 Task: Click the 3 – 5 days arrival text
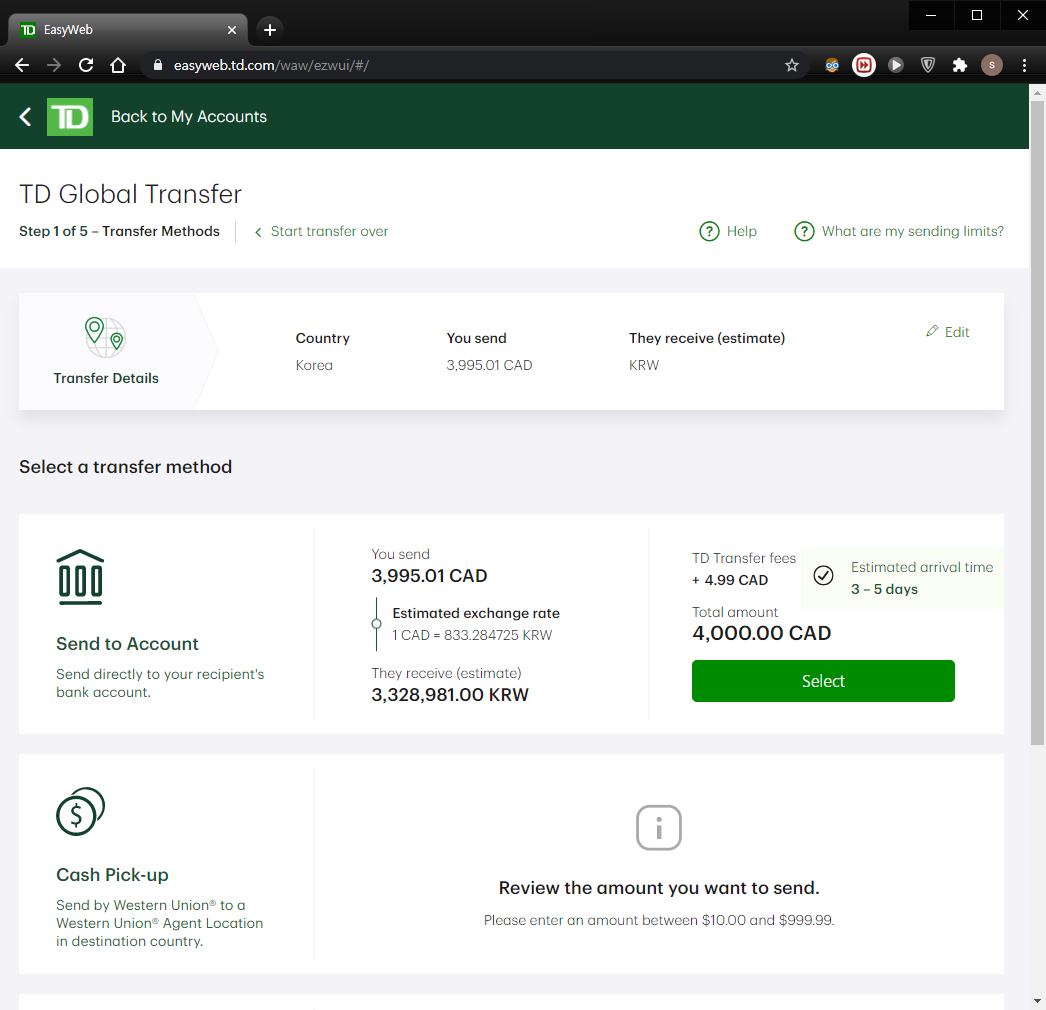(885, 589)
